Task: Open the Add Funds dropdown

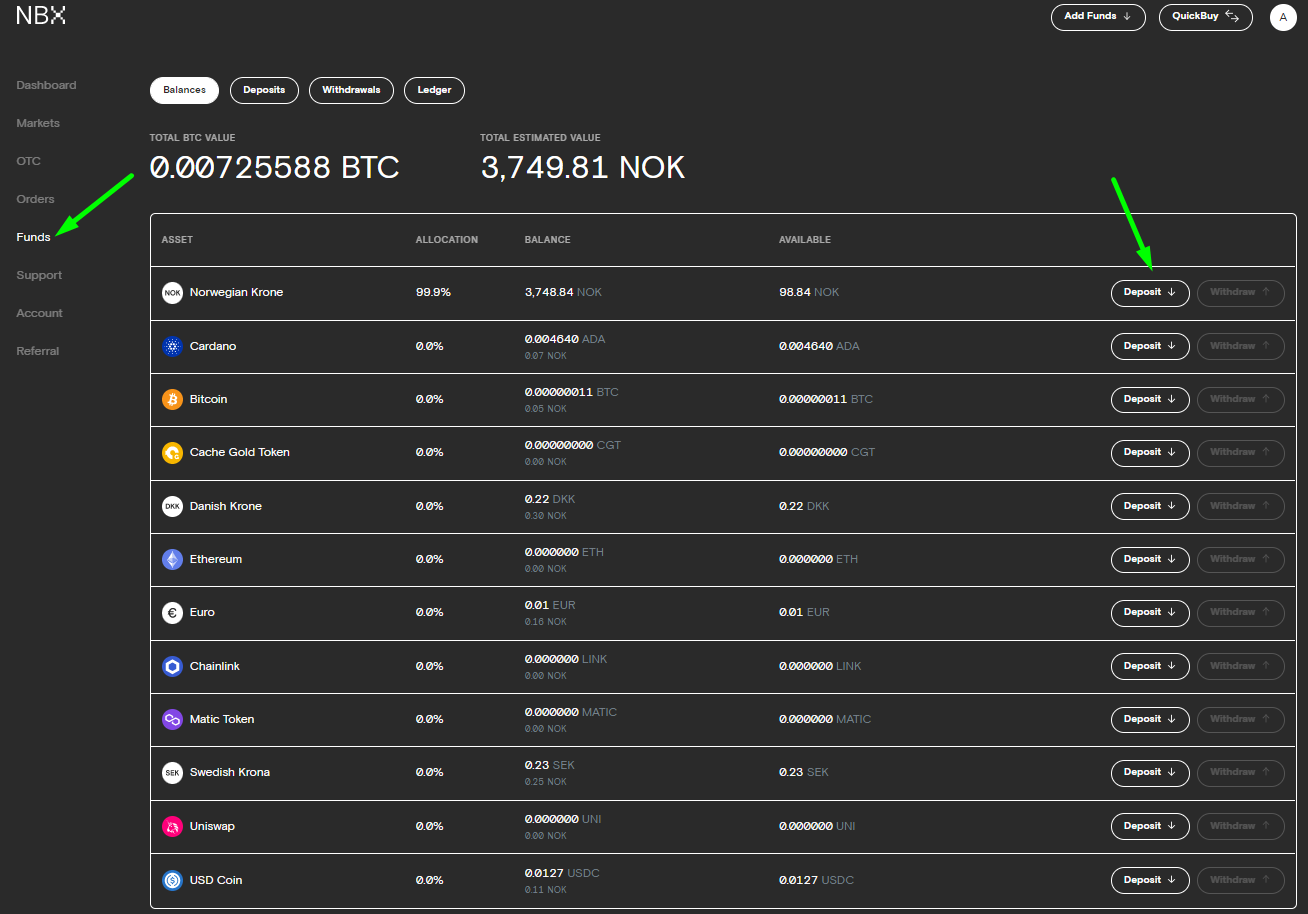Action: (1097, 17)
